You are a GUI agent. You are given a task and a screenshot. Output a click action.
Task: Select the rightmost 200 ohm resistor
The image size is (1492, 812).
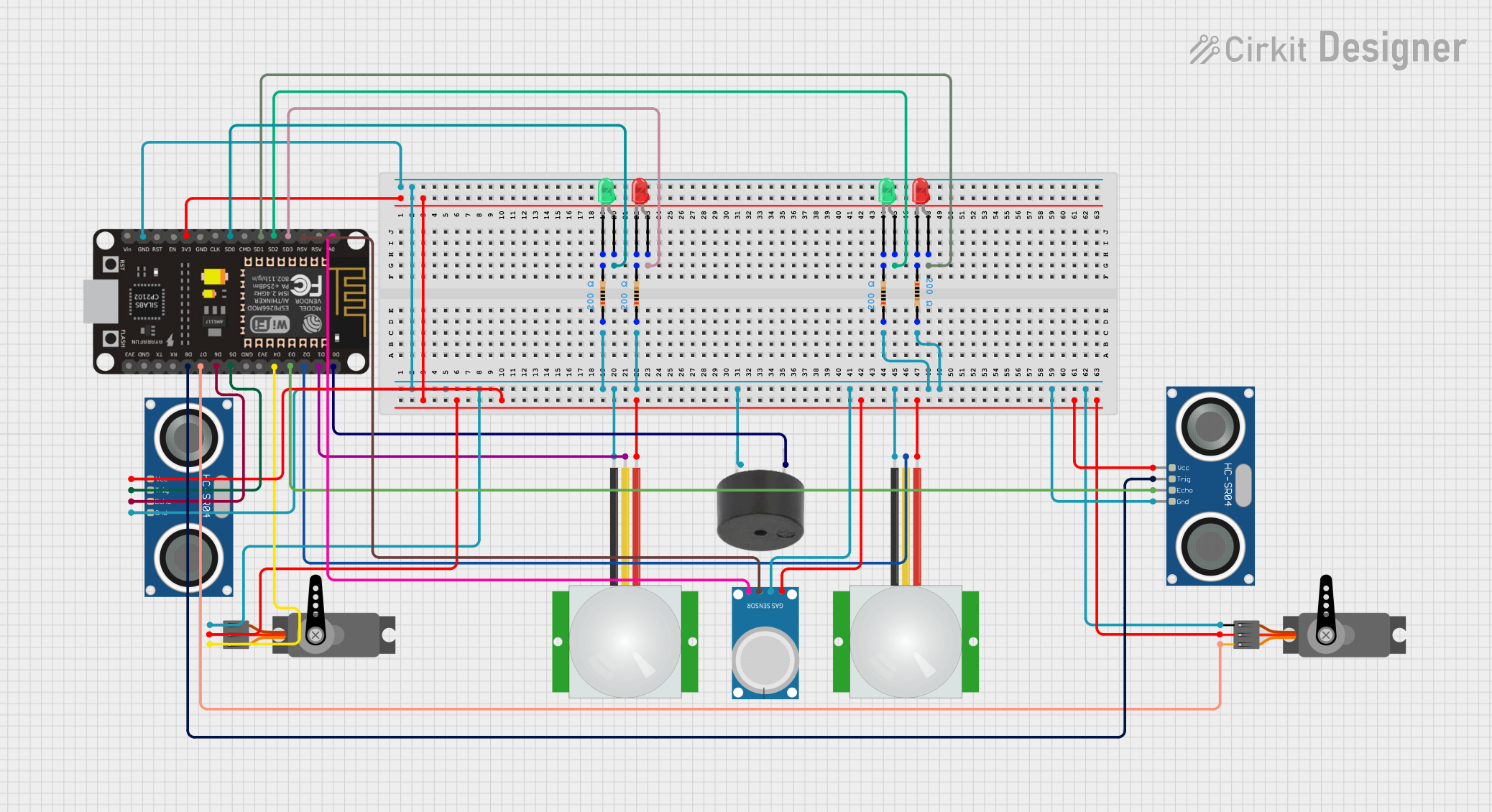(917, 294)
